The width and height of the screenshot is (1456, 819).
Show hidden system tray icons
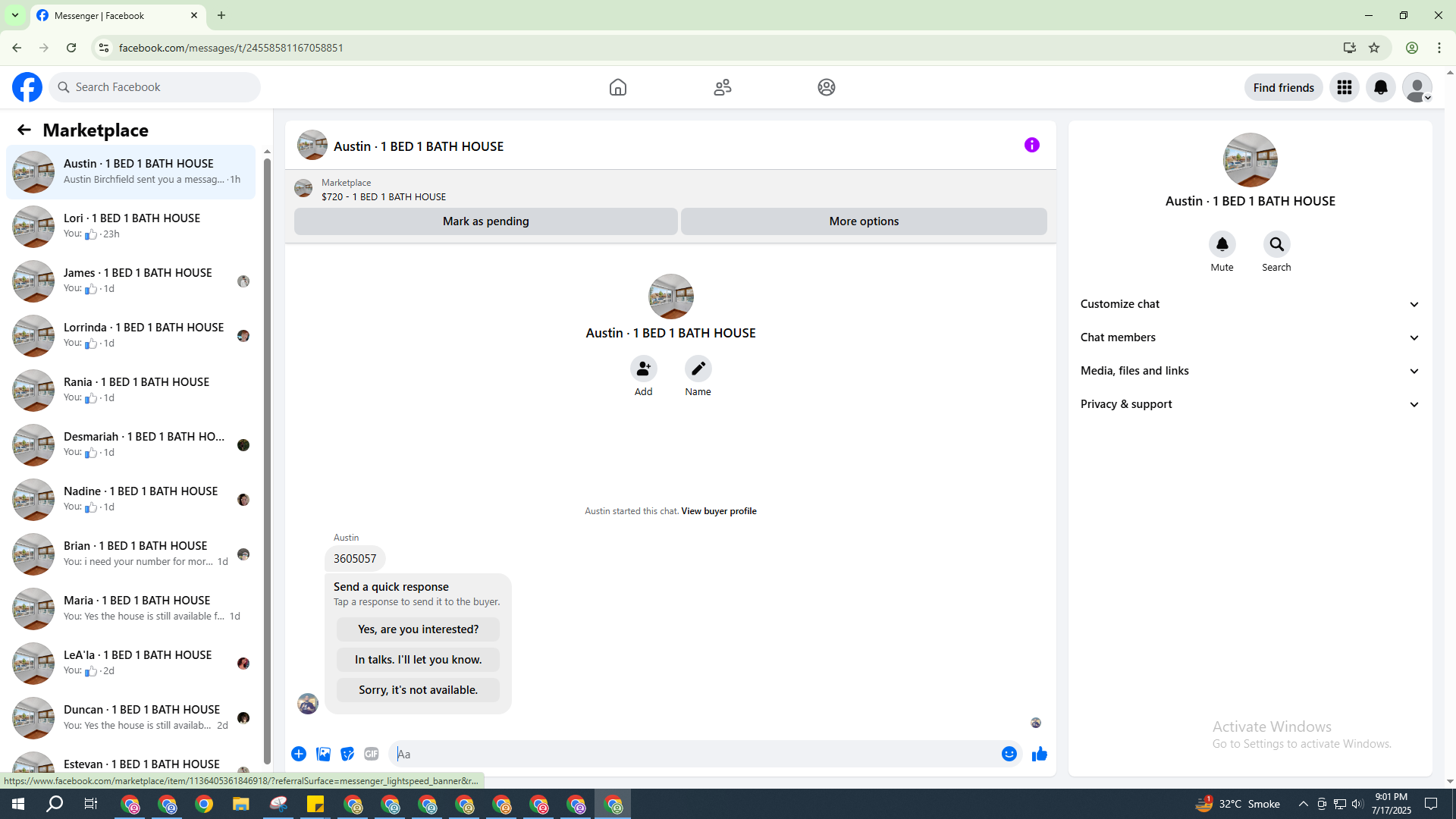click(1304, 804)
